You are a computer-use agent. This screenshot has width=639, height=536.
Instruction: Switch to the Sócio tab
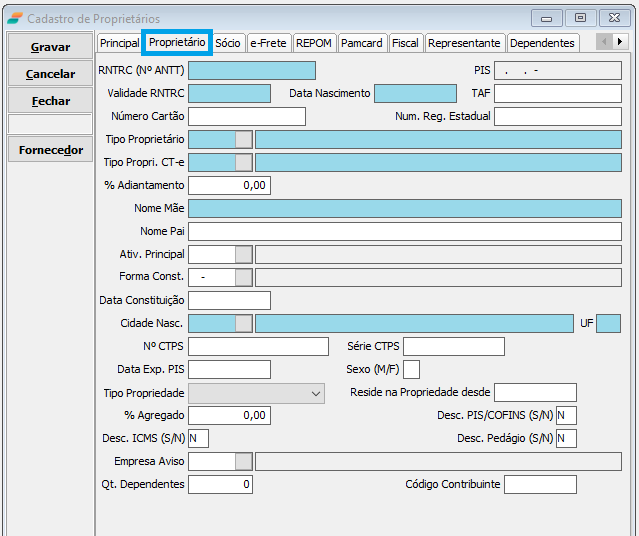[x=228, y=43]
